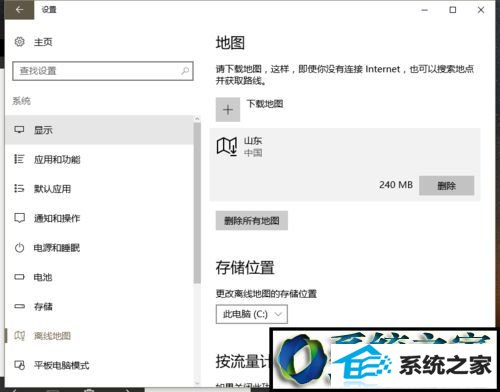The height and width of the screenshot is (392, 500).
Task: Click the plus button to download maps
Action: (x=228, y=110)
